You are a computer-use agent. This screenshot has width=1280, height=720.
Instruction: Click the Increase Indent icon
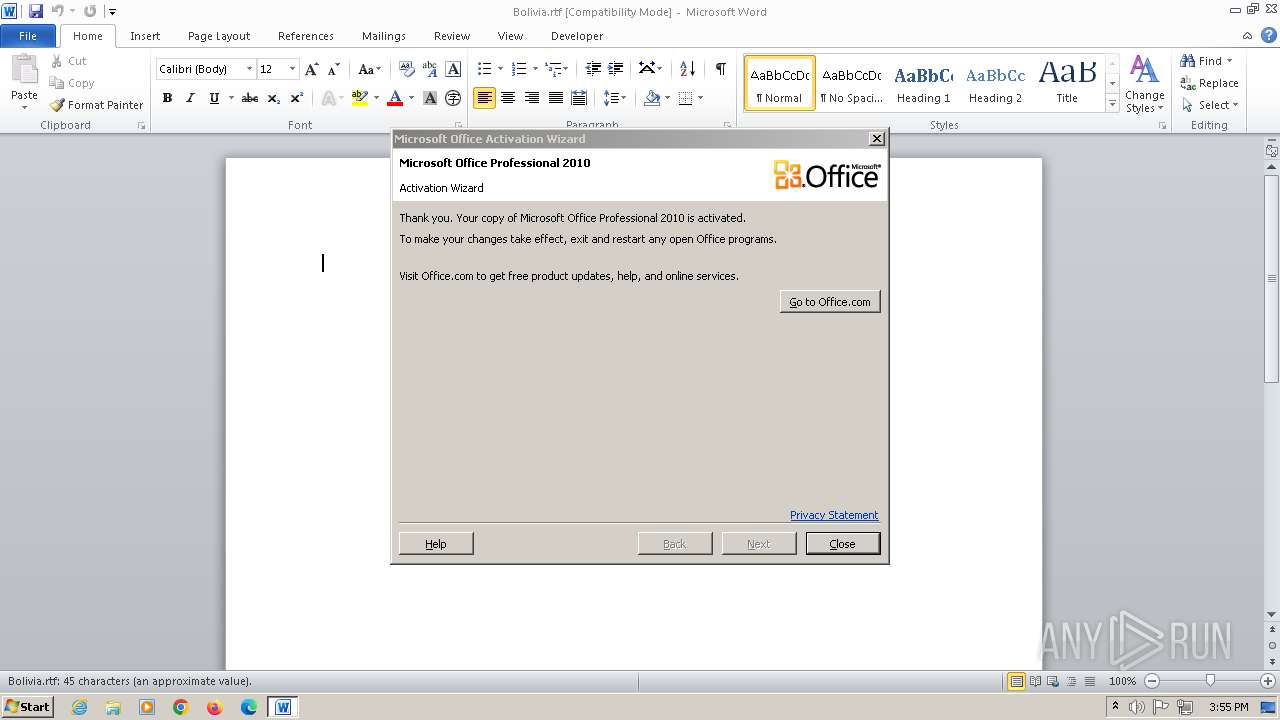pyautogui.click(x=616, y=69)
